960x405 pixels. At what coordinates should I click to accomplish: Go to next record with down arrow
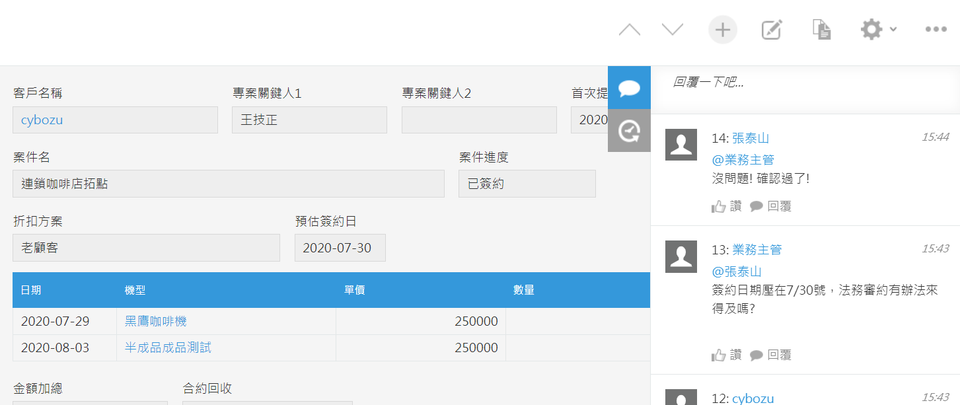(x=672, y=30)
